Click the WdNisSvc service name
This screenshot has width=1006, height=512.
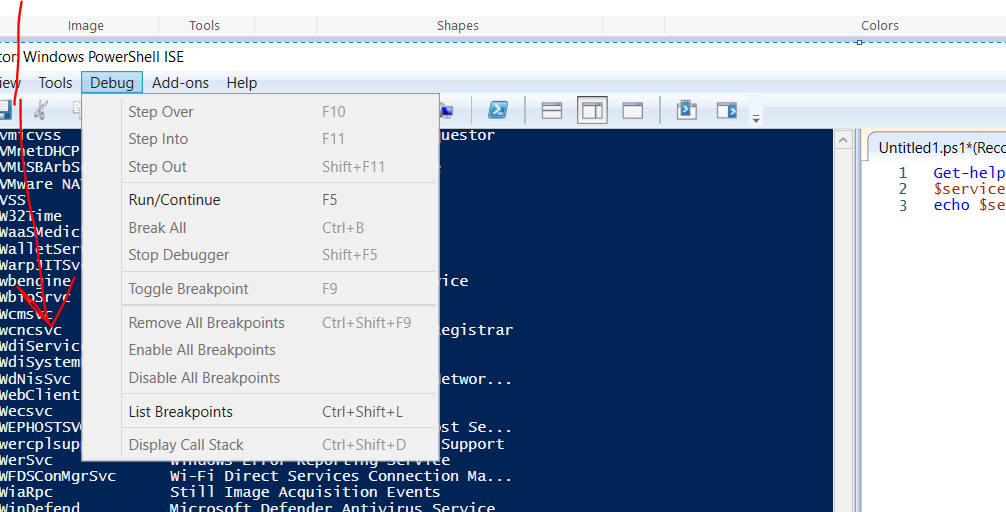(x=35, y=379)
